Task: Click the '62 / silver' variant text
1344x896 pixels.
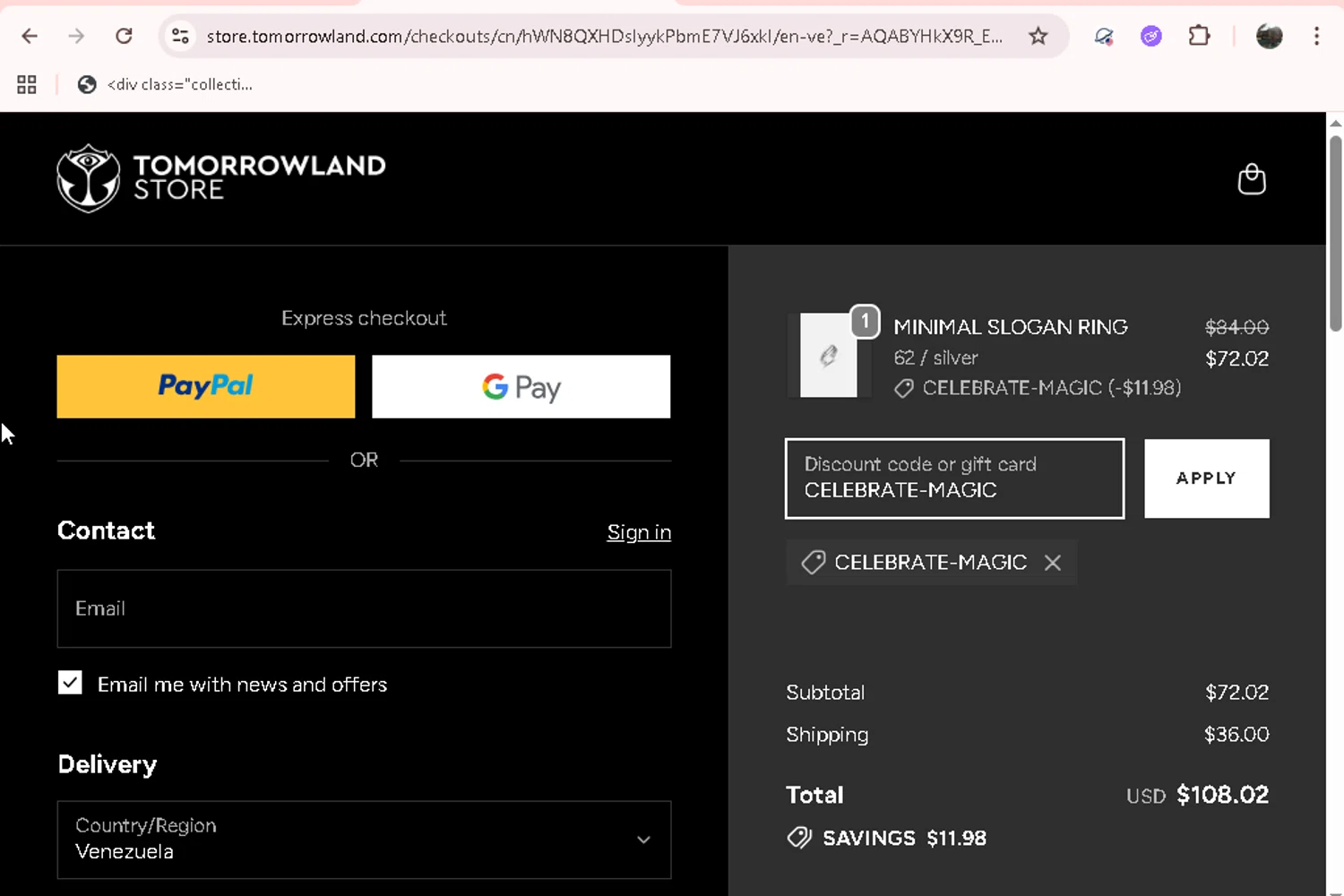Action: (x=935, y=358)
